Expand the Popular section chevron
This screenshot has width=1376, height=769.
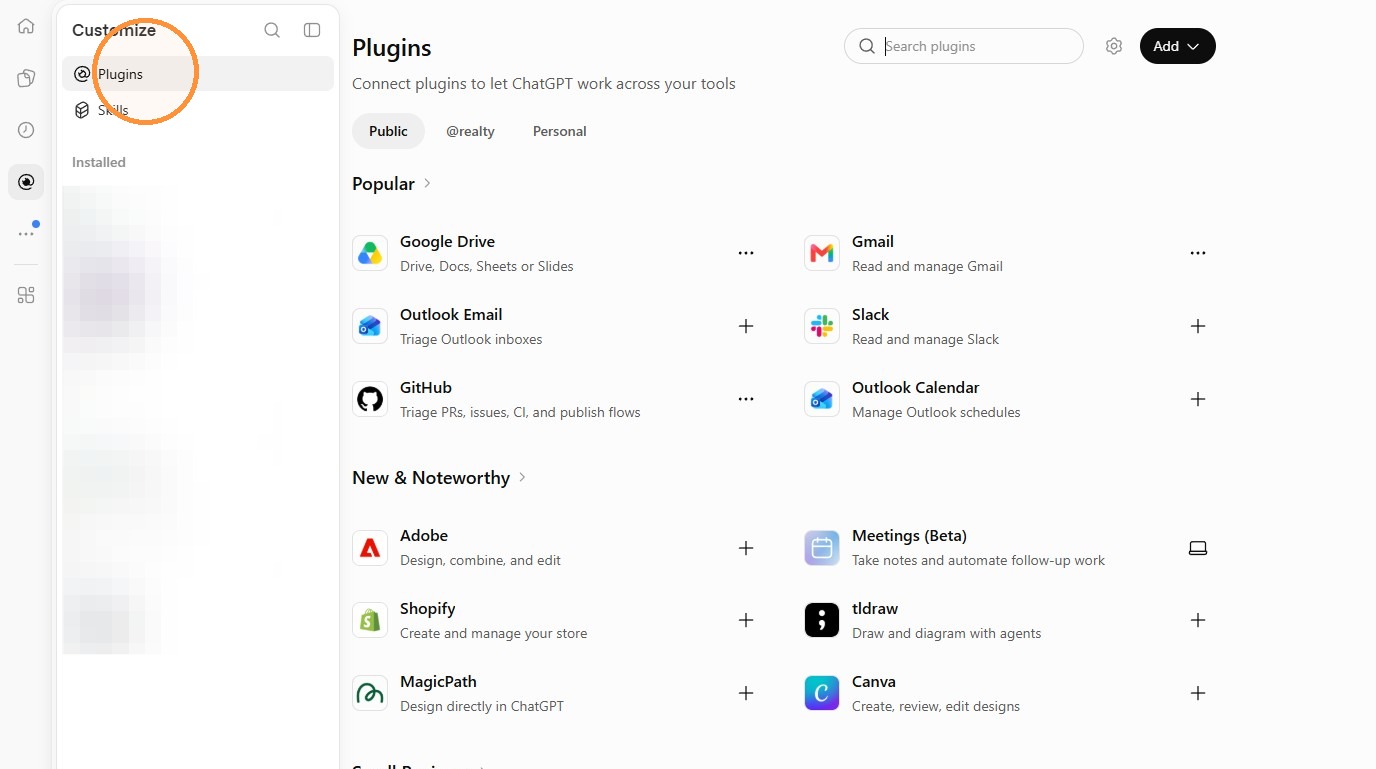click(x=427, y=183)
